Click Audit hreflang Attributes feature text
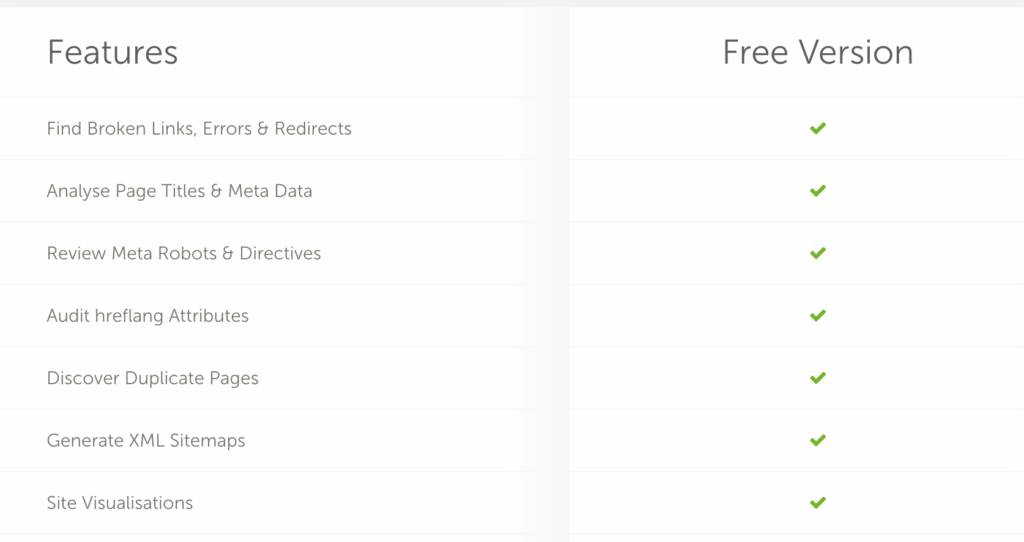Viewport: 1024px width, 542px height. point(148,316)
